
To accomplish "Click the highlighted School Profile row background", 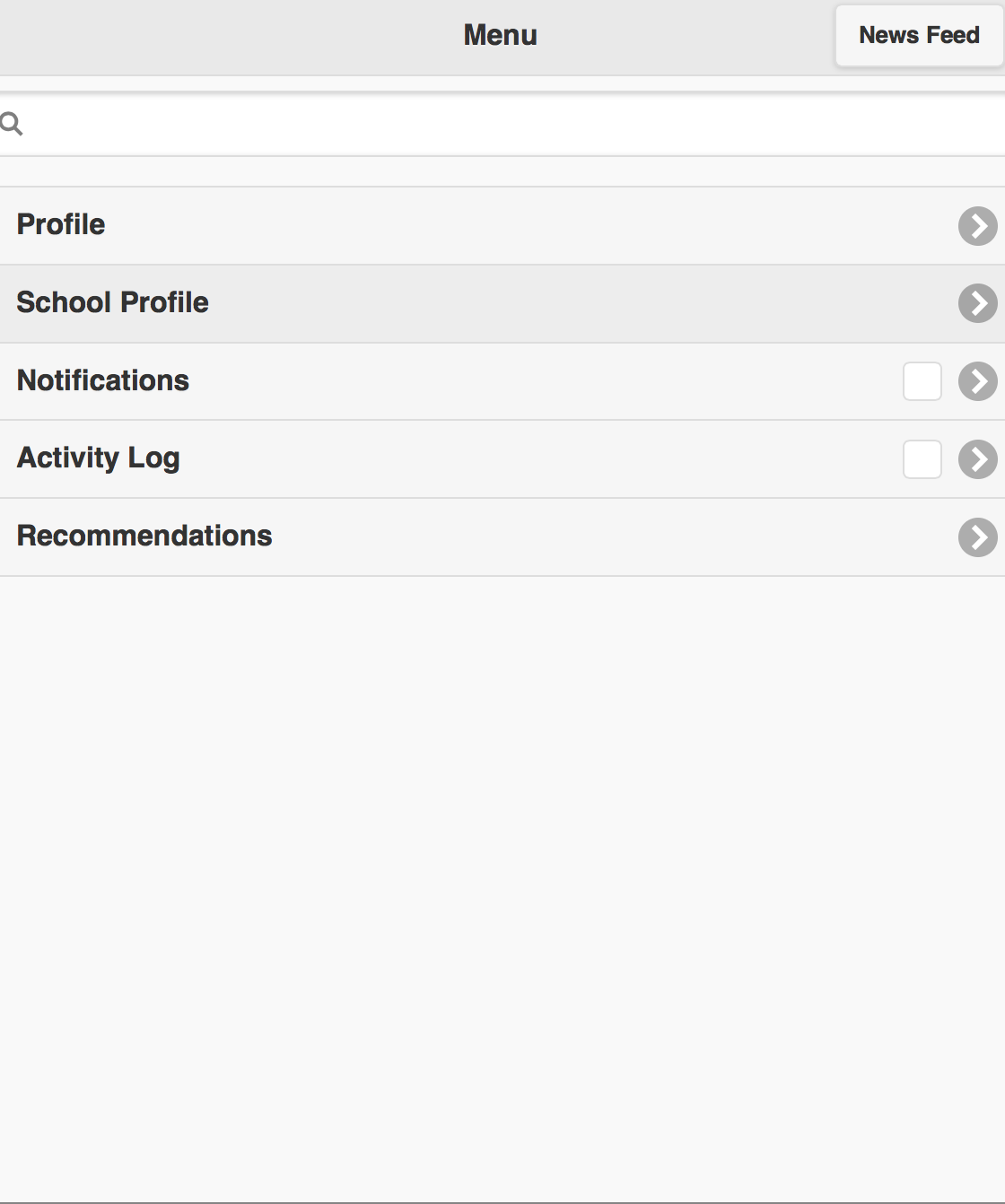I will (x=583, y=304).
